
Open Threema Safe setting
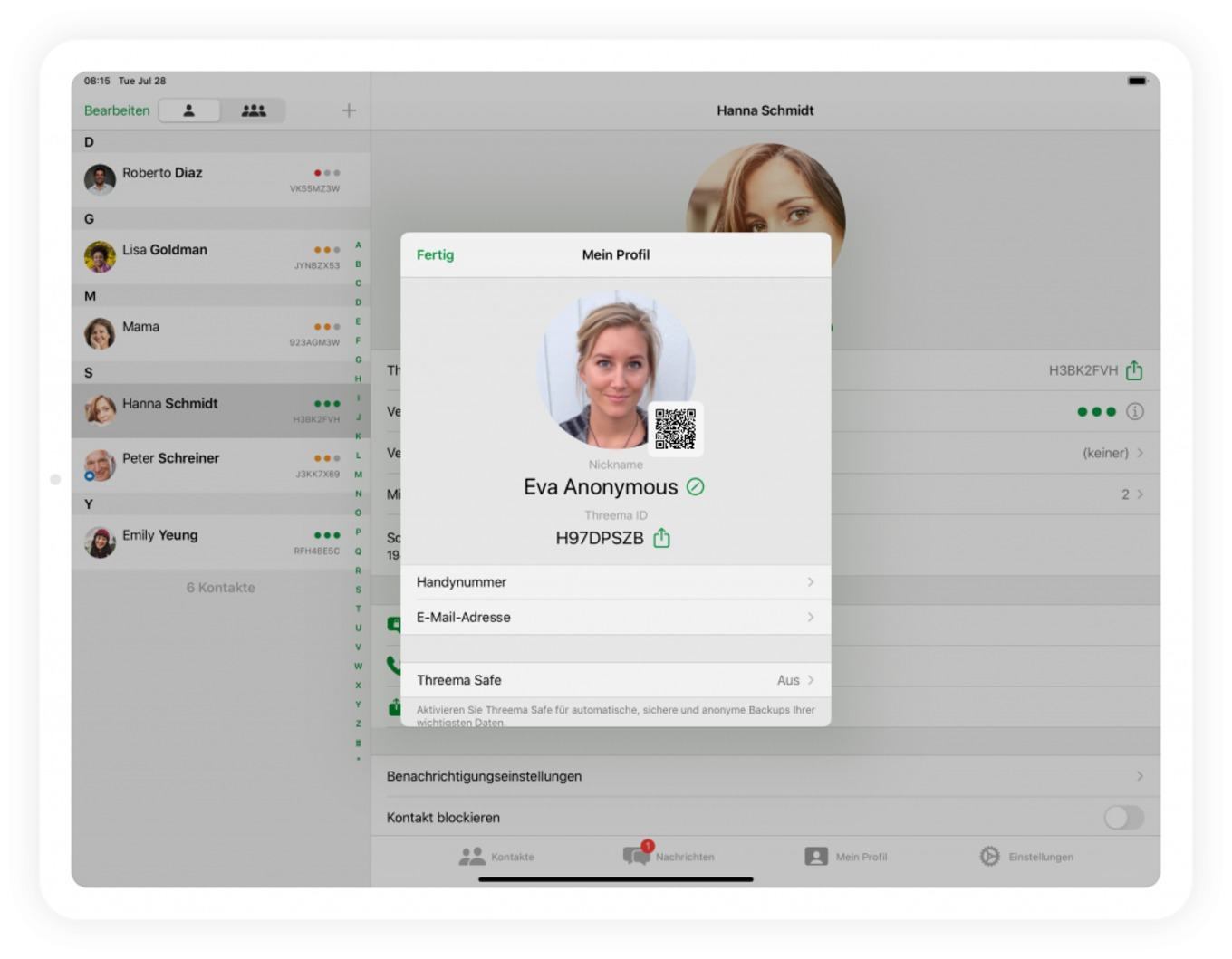tap(616, 680)
